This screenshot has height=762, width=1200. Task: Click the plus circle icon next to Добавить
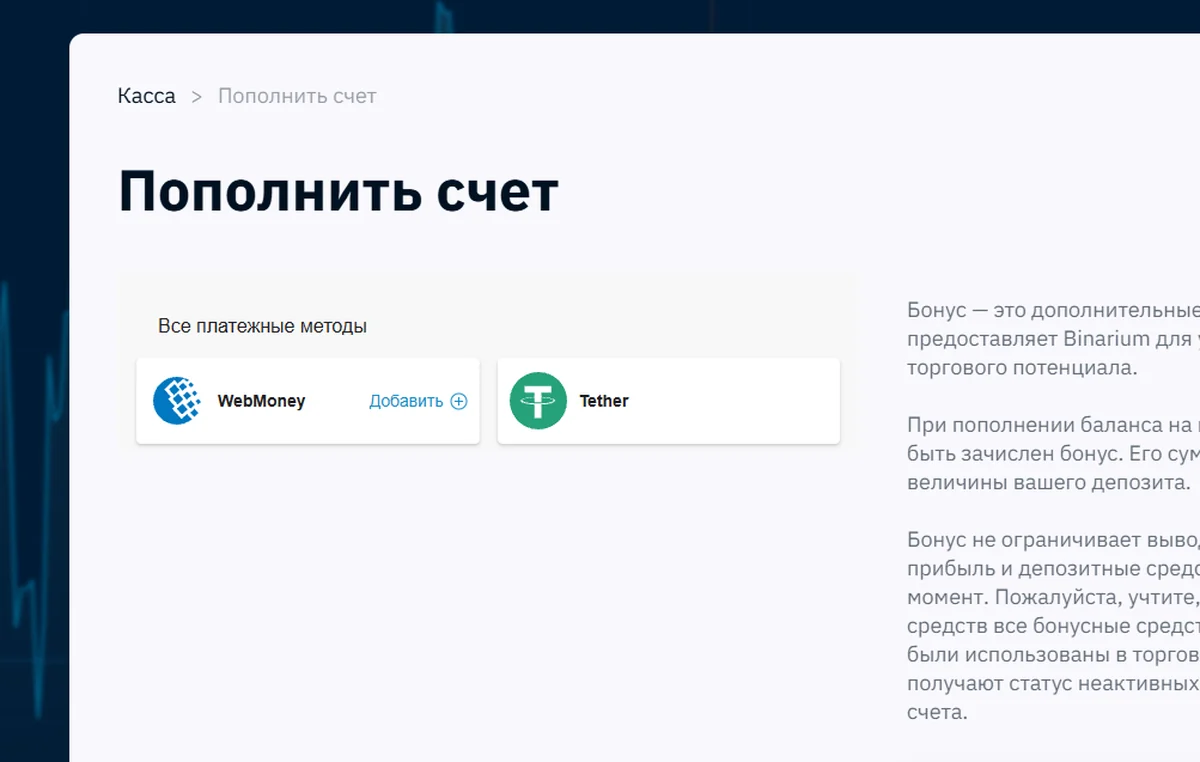pyautogui.click(x=459, y=401)
